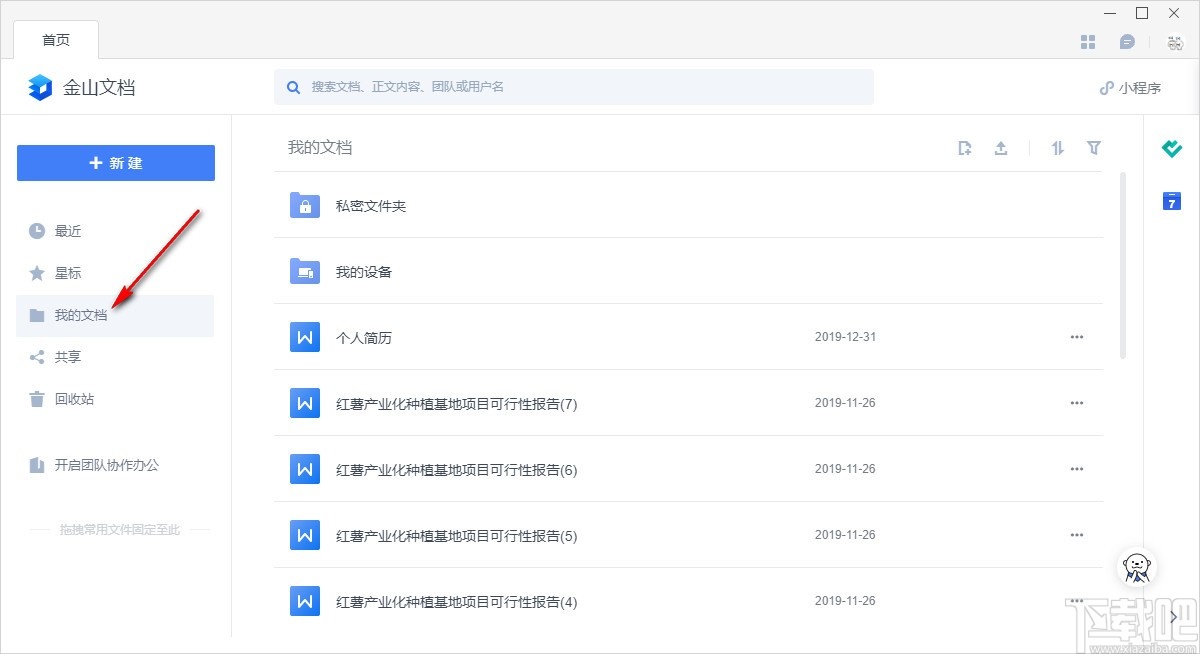Open the 我的设备 folder name
The width and height of the screenshot is (1200, 654).
[x=364, y=272]
